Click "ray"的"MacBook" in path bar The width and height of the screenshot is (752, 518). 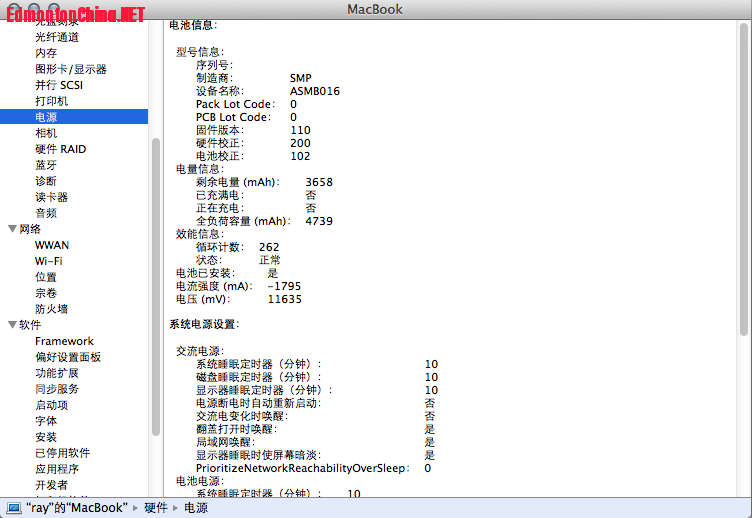(77, 508)
